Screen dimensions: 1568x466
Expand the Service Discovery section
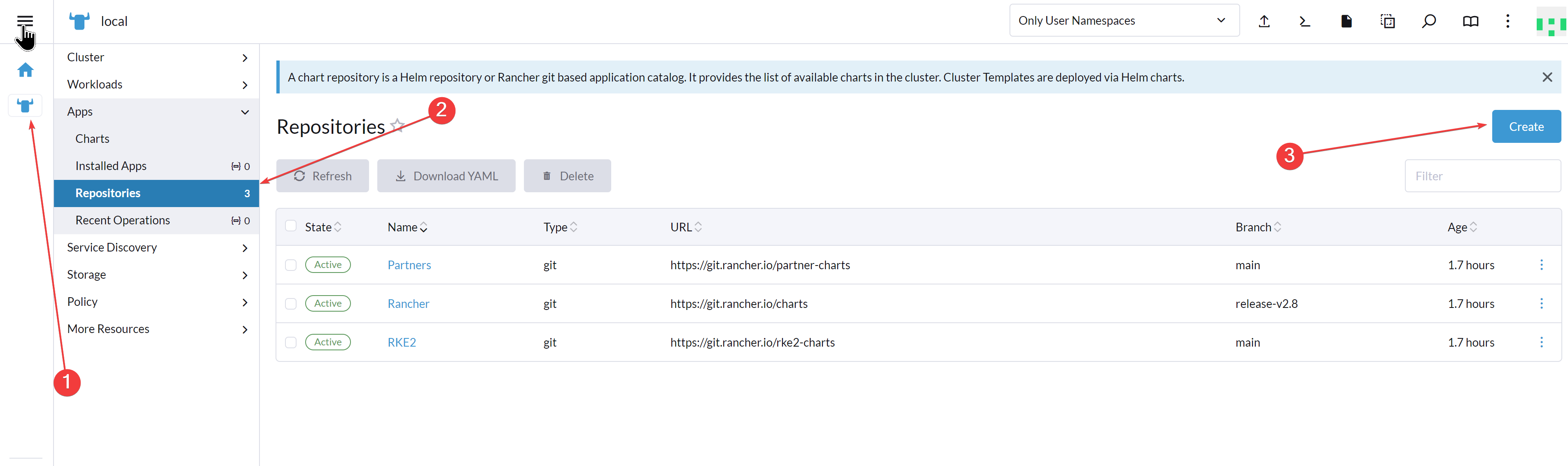(157, 247)
